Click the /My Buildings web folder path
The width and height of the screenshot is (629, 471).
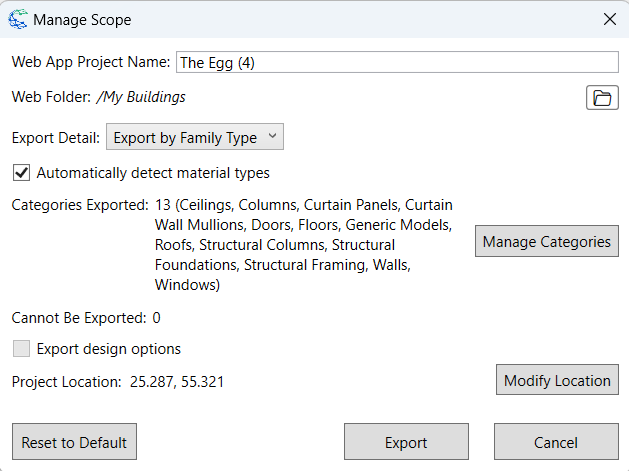click(x=141, y=97)
